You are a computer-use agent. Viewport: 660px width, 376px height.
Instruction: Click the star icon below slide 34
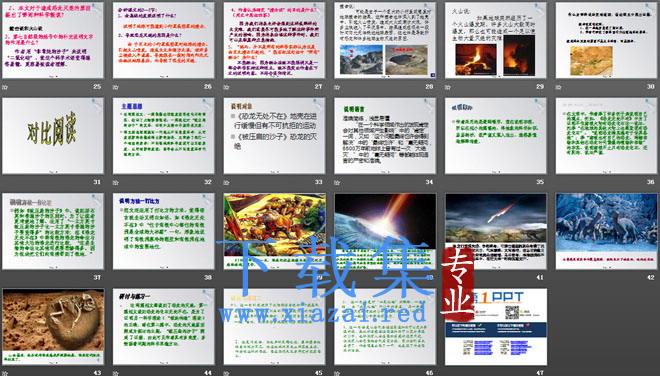point(337,183)
